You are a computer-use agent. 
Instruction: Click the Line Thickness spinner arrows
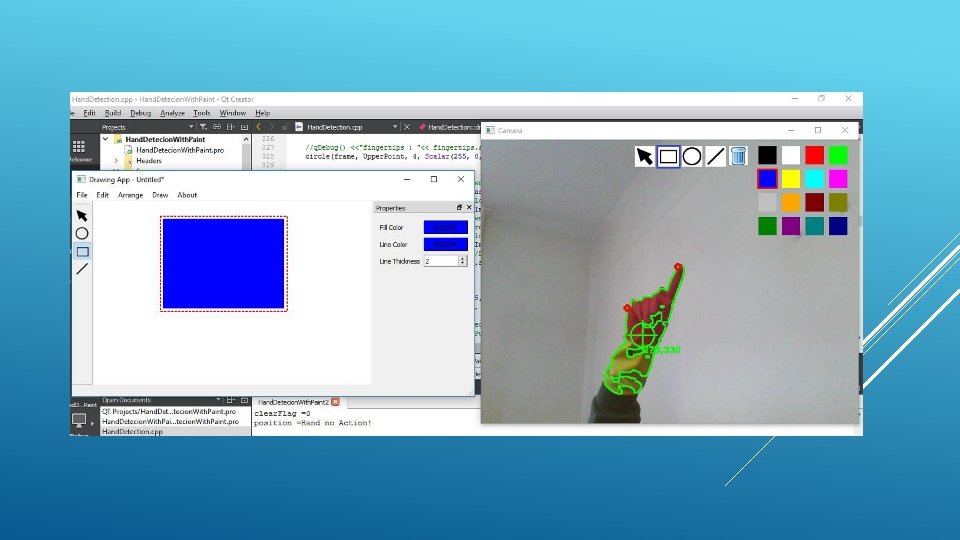tap(463, 261)
